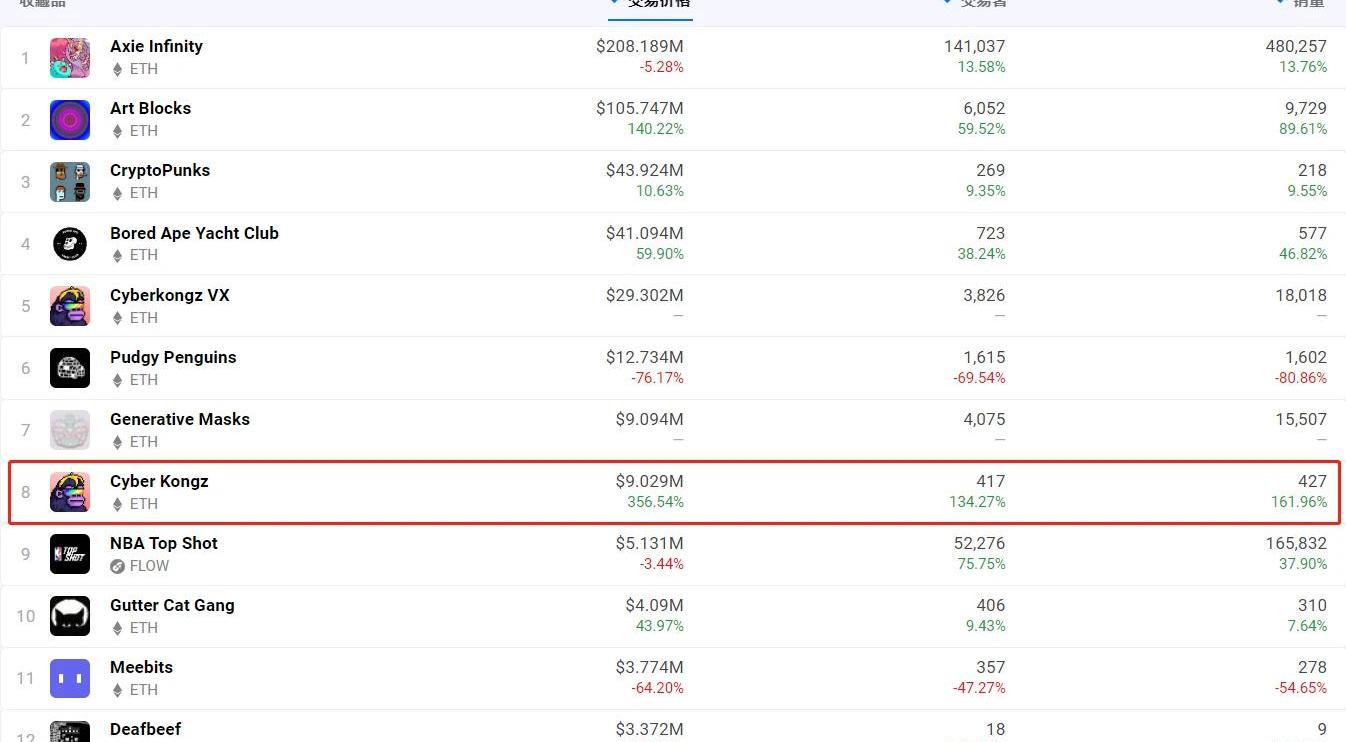1346x742 pixels.
Task: Click the 9,729 sales count
Action: 1306,108
